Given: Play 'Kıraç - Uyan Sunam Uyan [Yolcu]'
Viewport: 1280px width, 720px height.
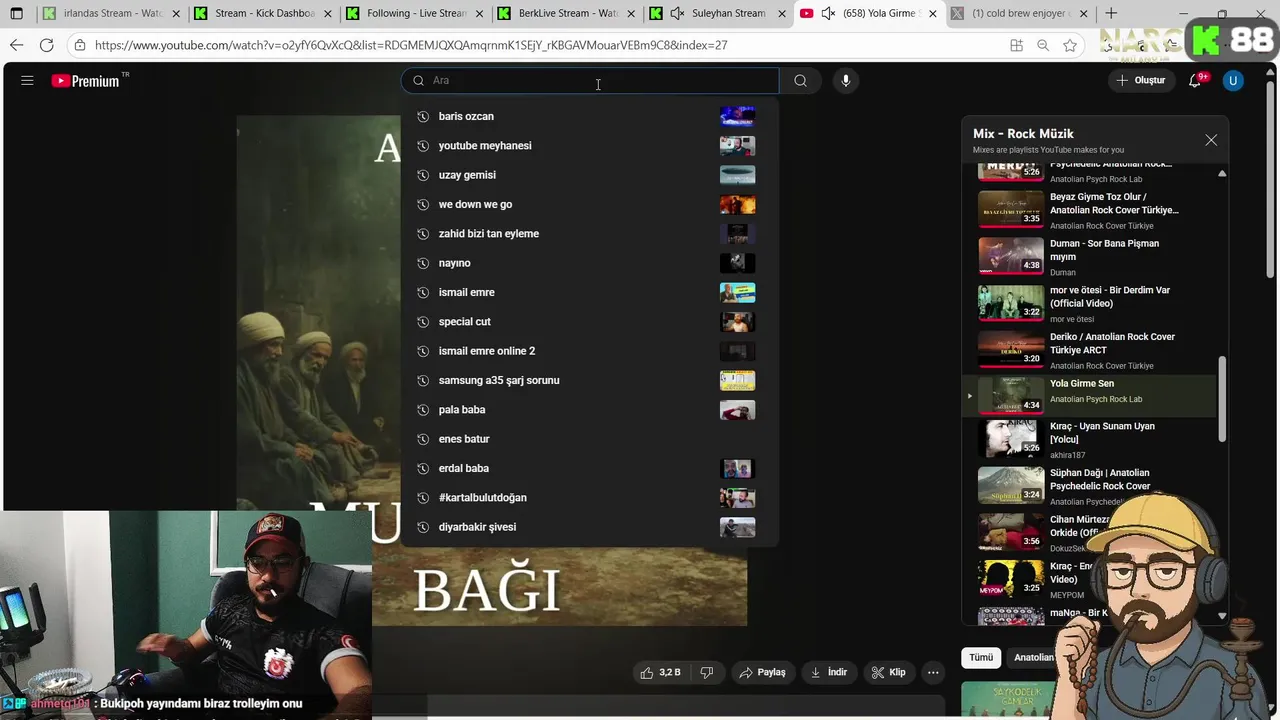Looking at the screenshot, I should [x=1090, y=440].
